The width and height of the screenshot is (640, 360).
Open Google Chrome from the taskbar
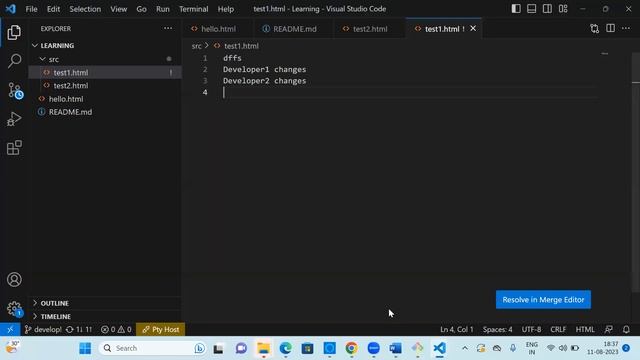pos(351,348)
